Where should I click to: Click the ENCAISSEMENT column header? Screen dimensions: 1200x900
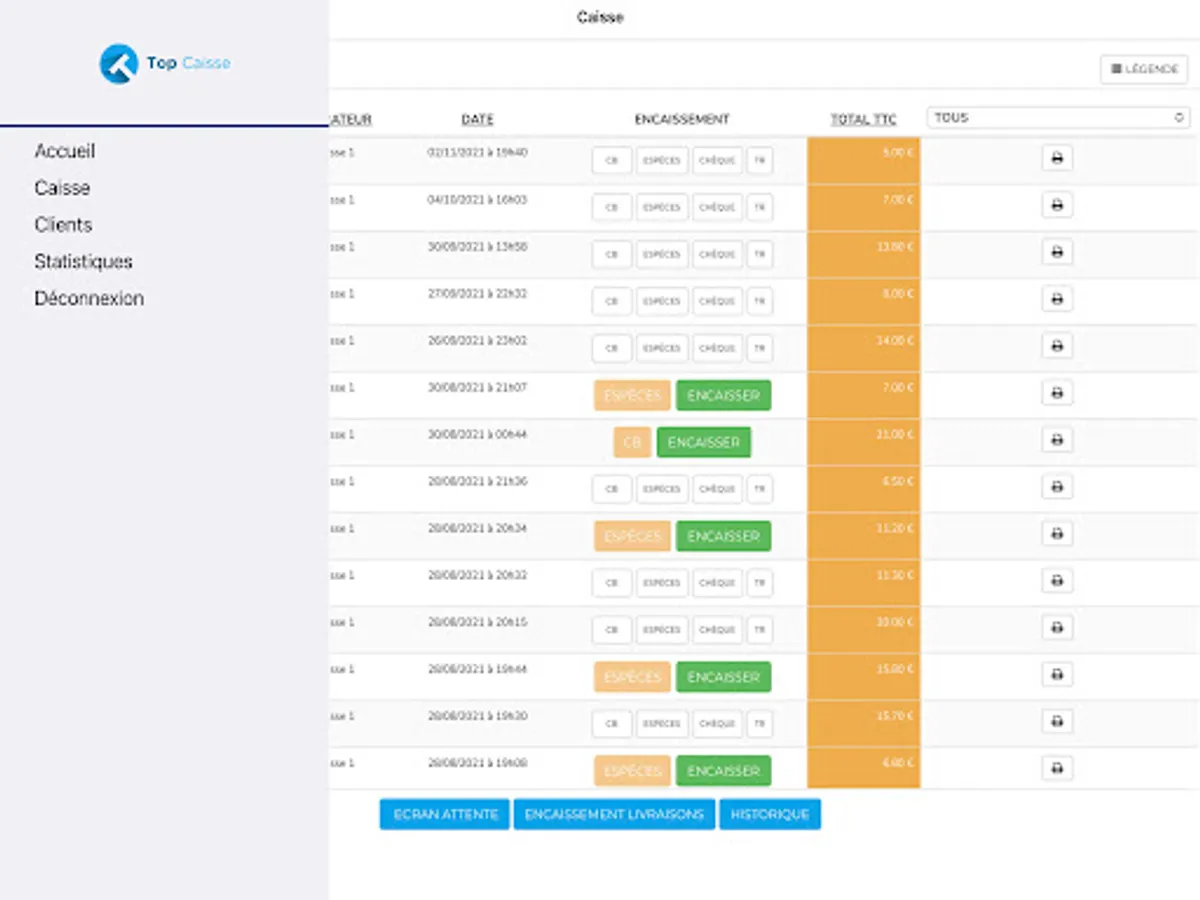(x=682, y=119)
